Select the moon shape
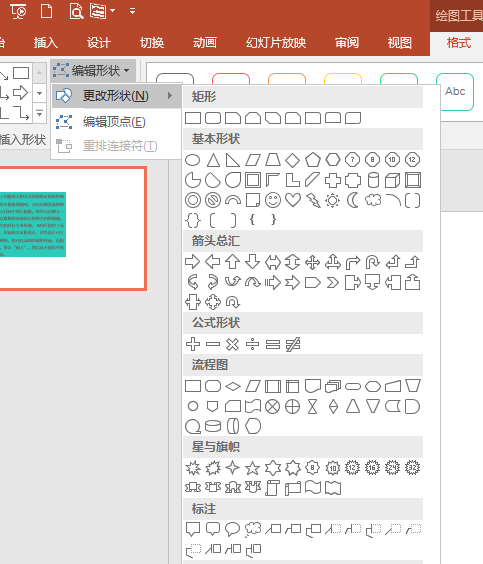Viewport: 483px width, 564px height. pyautogui.click(x=352, y=200)
